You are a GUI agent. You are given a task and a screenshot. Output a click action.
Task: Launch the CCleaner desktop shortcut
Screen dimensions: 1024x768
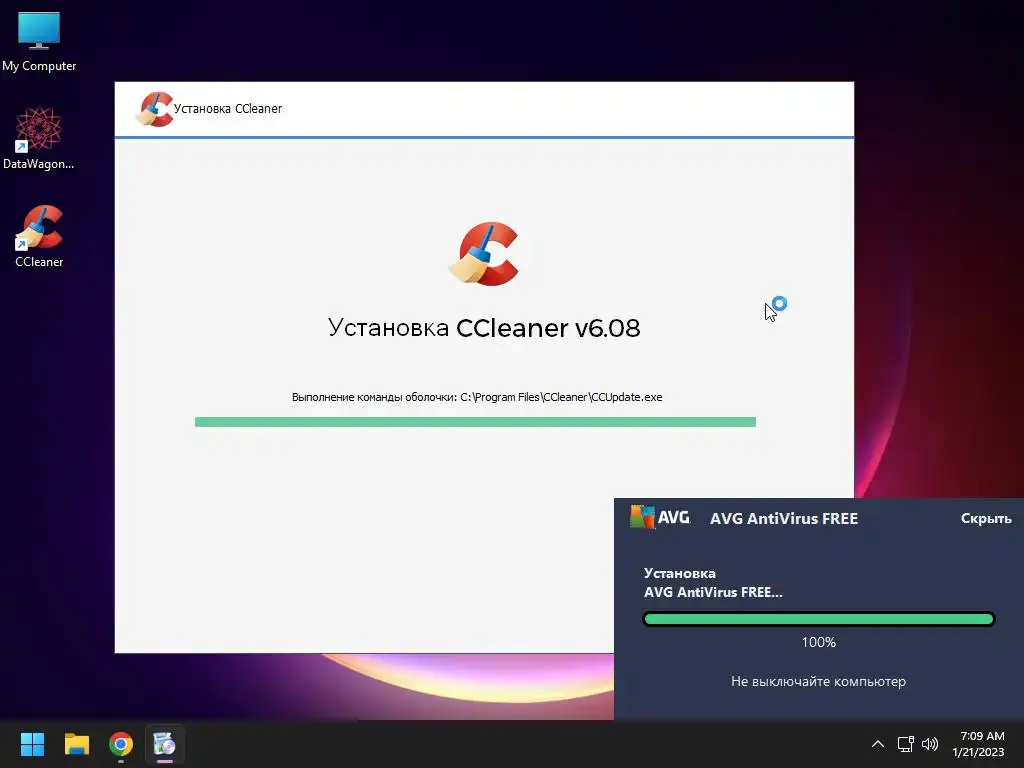[x=39, y=236]
